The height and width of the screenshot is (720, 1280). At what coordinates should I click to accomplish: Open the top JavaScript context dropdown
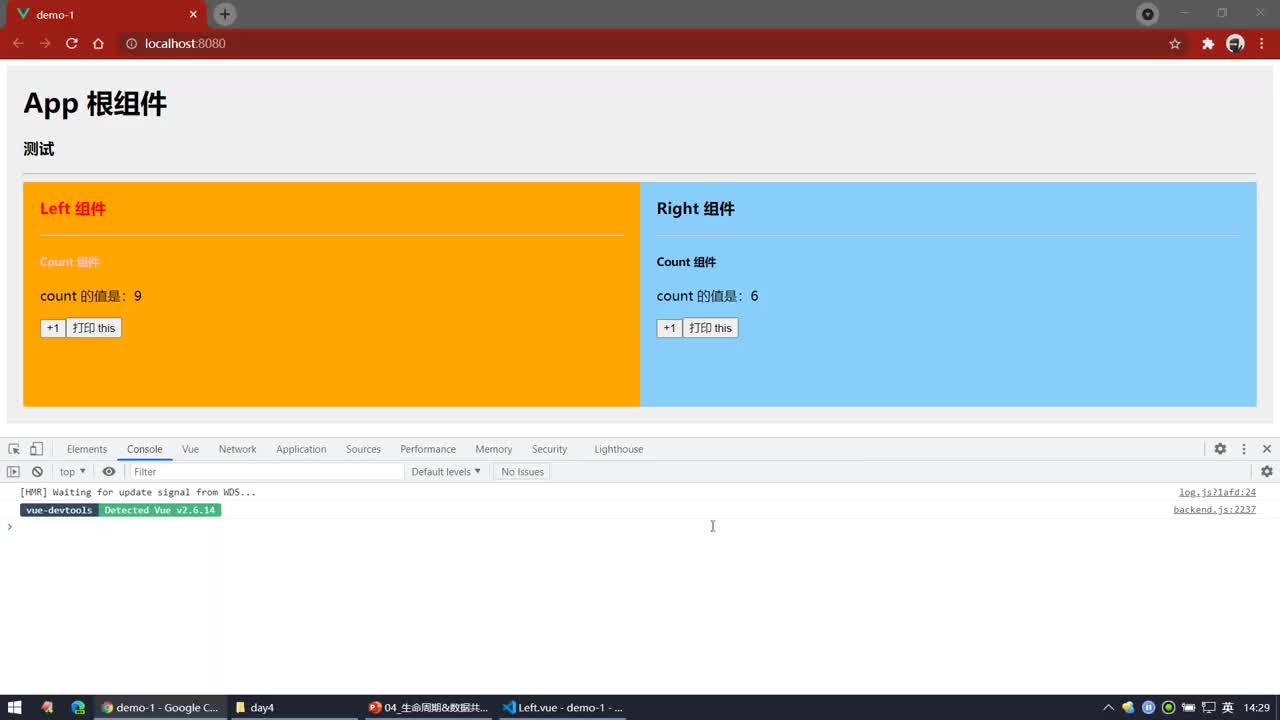click(72, 472)
